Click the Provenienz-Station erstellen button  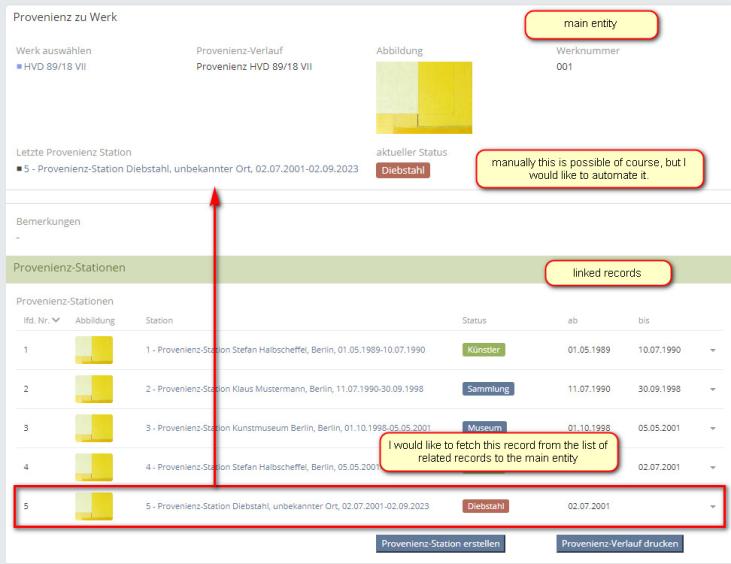[x=441, y=543]
